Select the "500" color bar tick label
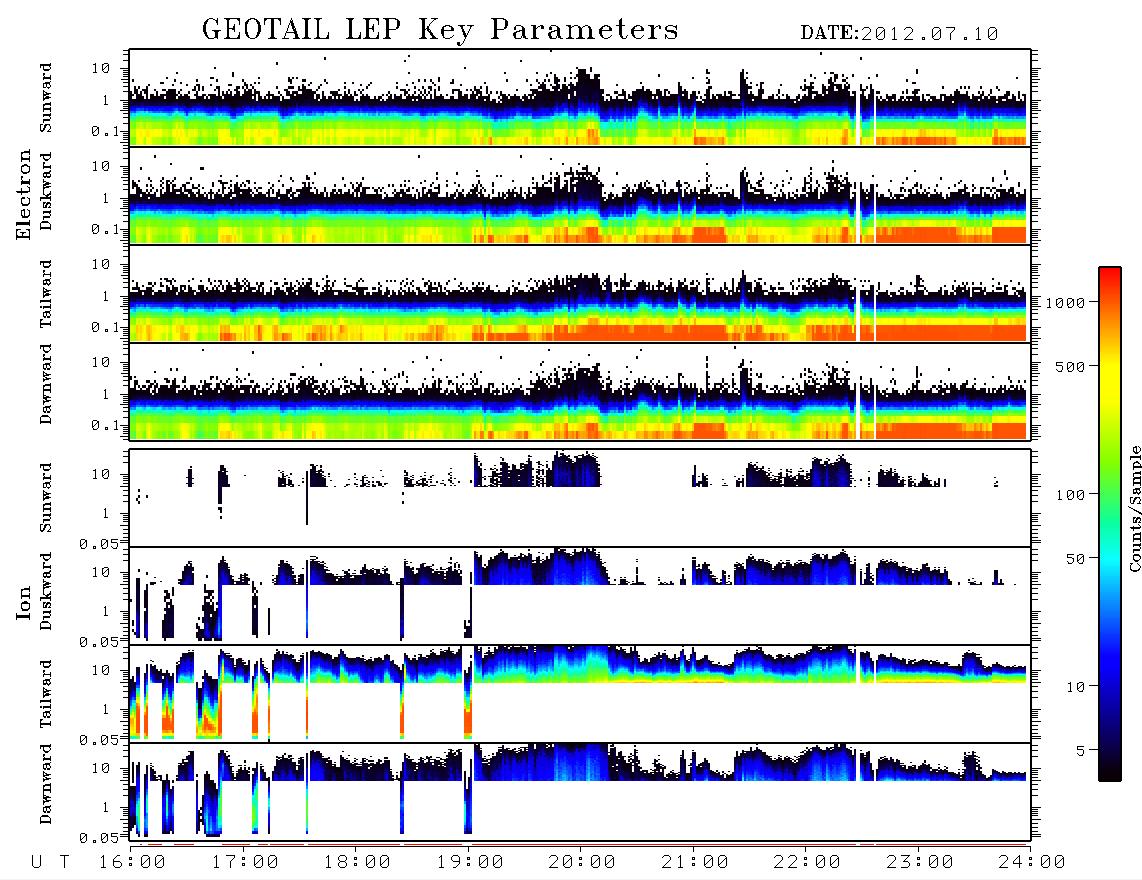Screen dimensions: 1142x880 click(1071, 366)
